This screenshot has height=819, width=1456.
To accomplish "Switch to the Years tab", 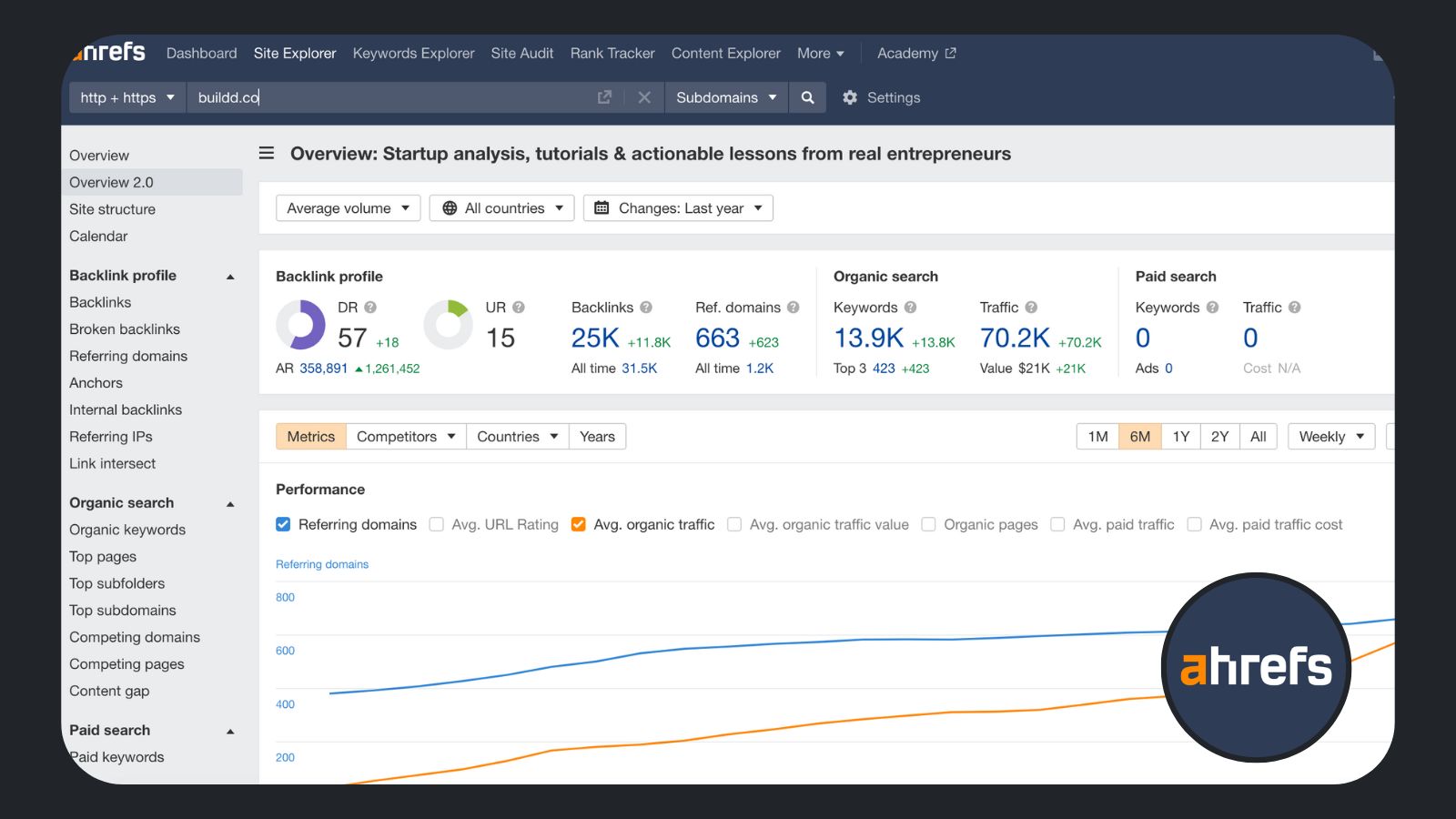I will click(x=597, y=437).
